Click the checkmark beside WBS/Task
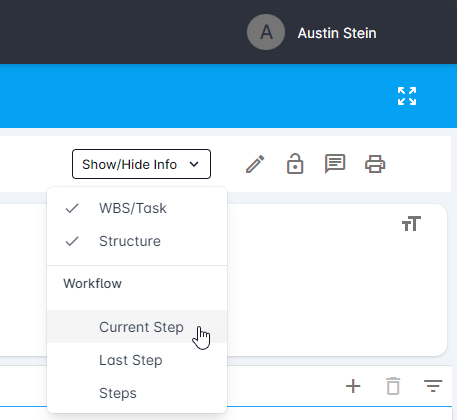Screen dimensions: 457x420 pos(72,208)
